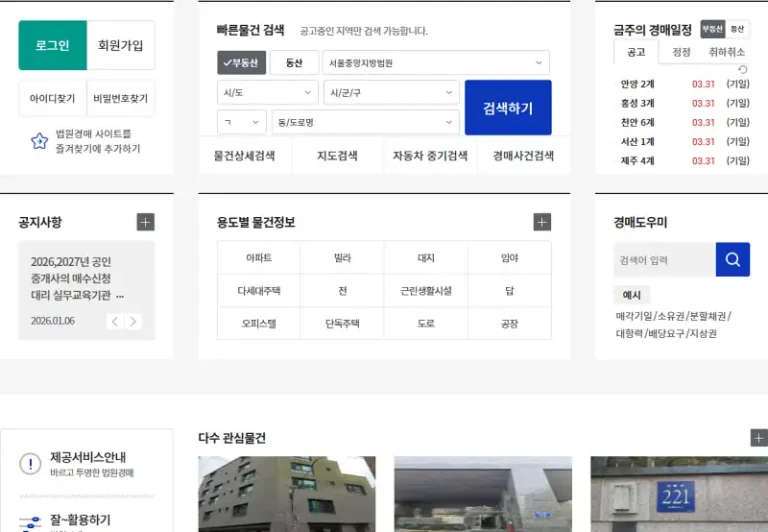The width and height of the screenshot is (768, 532).
Task: Select the 오피스텔 category cell
Action: (x=259, y=323)
